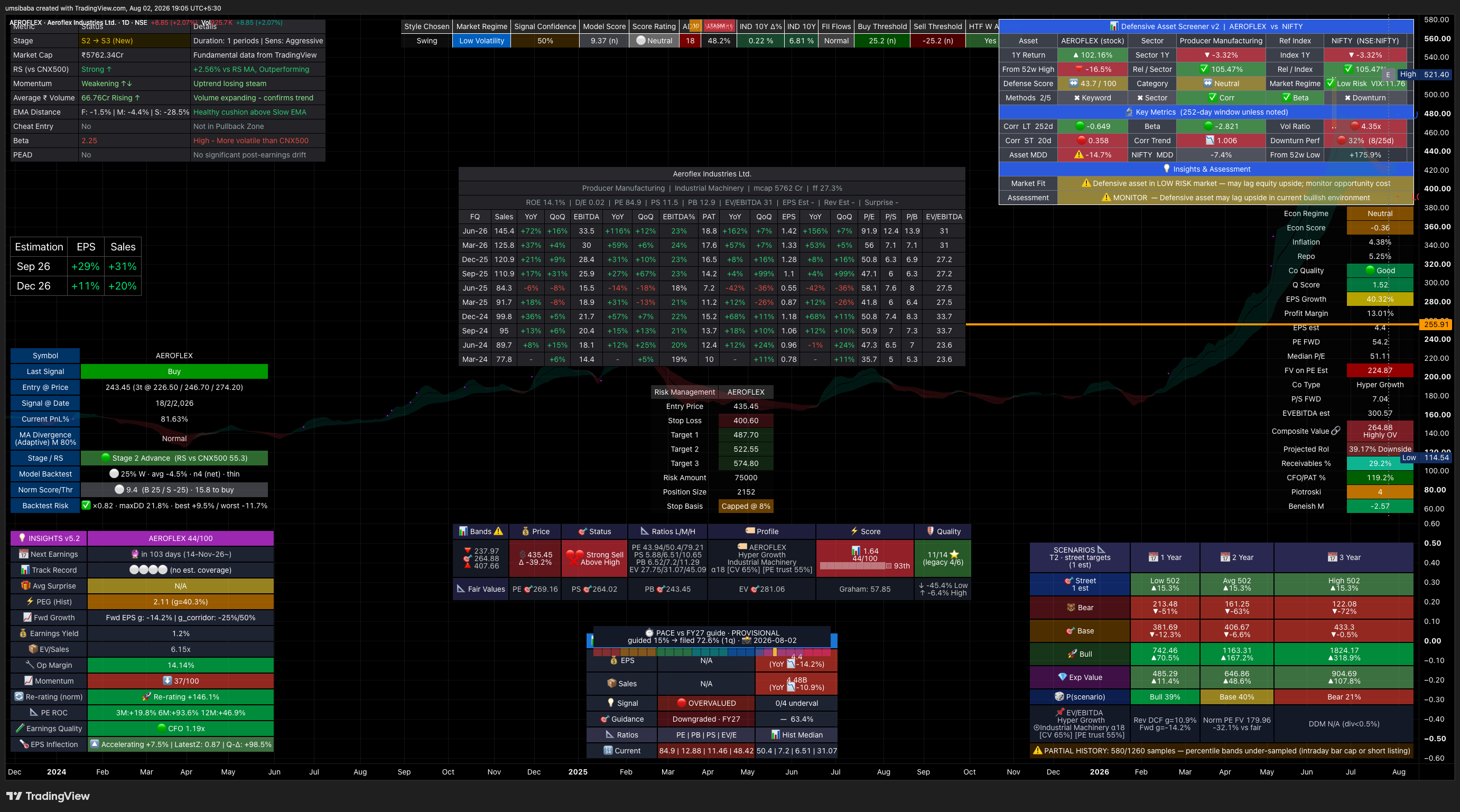Click the 'S2 → S3 (New)' Stage status
The height and width of the screenshot is (812, 1460).
click(x=107, y=41)
